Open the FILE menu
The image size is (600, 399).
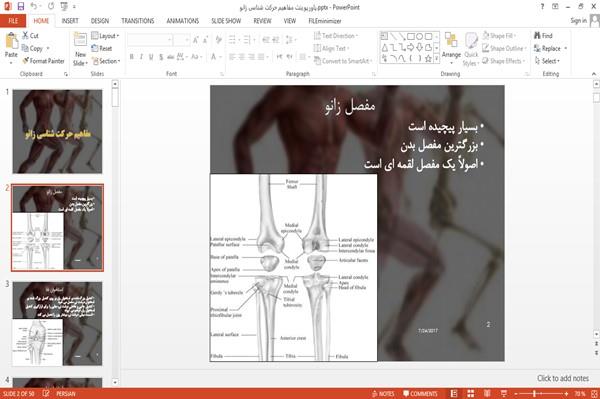coord(13,21)
